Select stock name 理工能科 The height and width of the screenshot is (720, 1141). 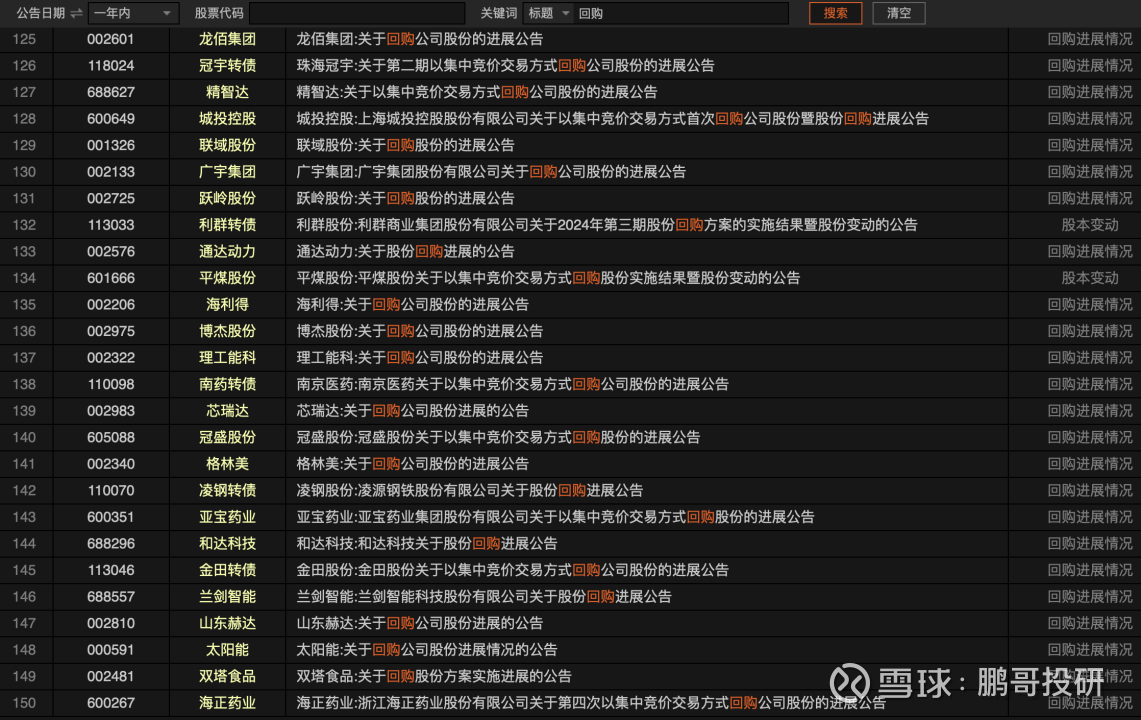pos(227,358)
